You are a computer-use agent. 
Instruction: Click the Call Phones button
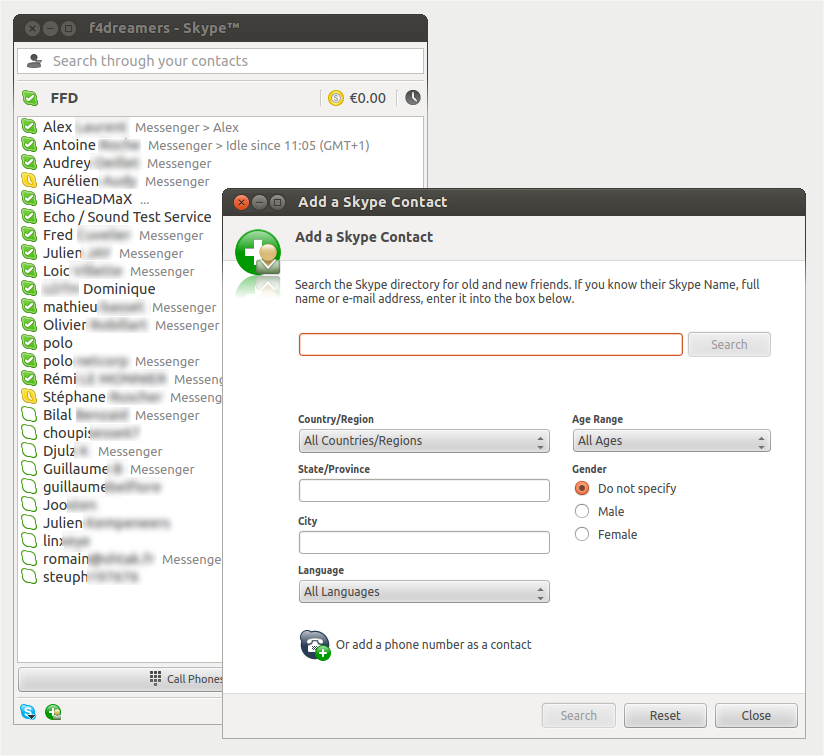pos(121,679)
